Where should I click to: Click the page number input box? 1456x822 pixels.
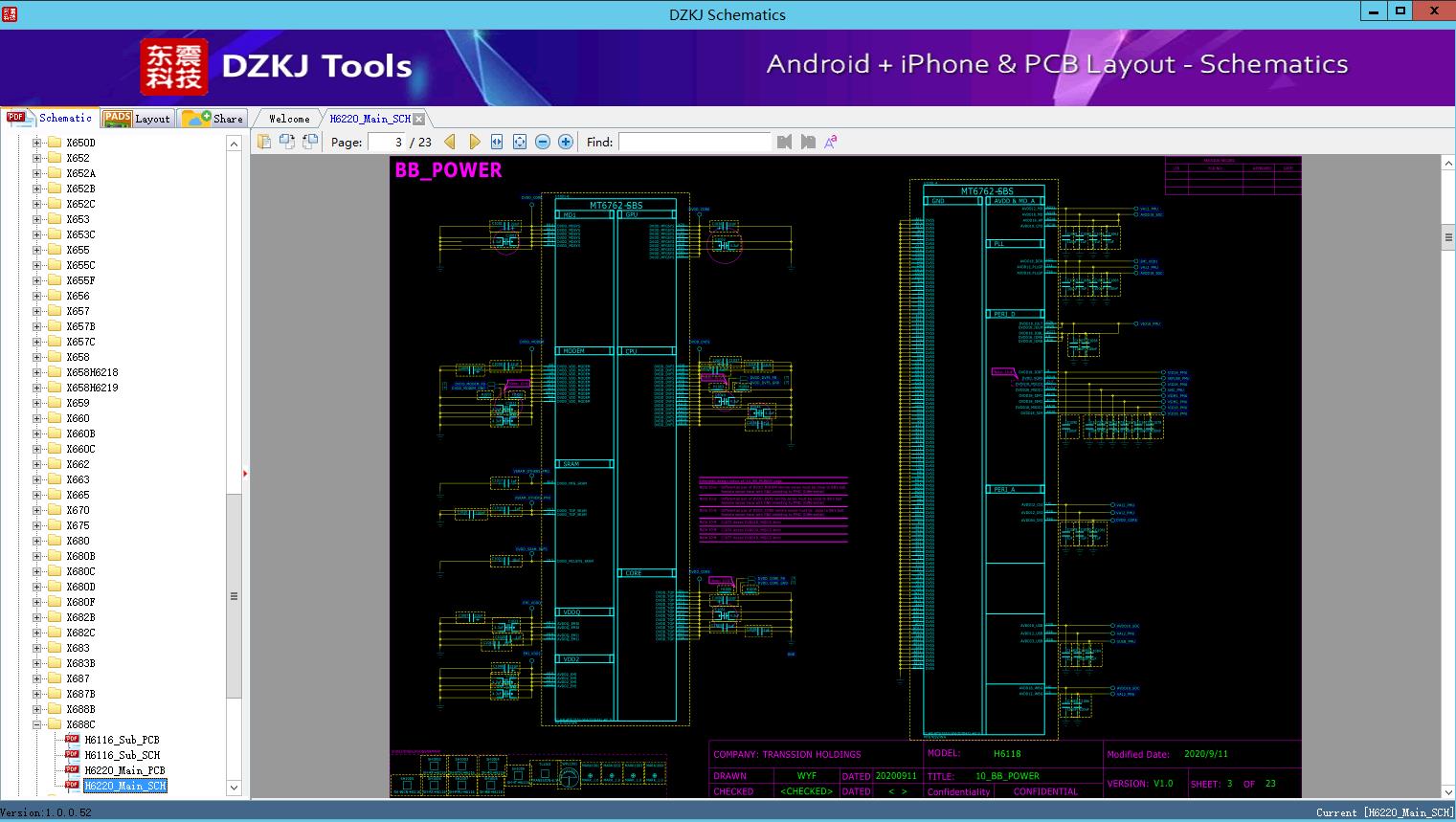[387, 142]
